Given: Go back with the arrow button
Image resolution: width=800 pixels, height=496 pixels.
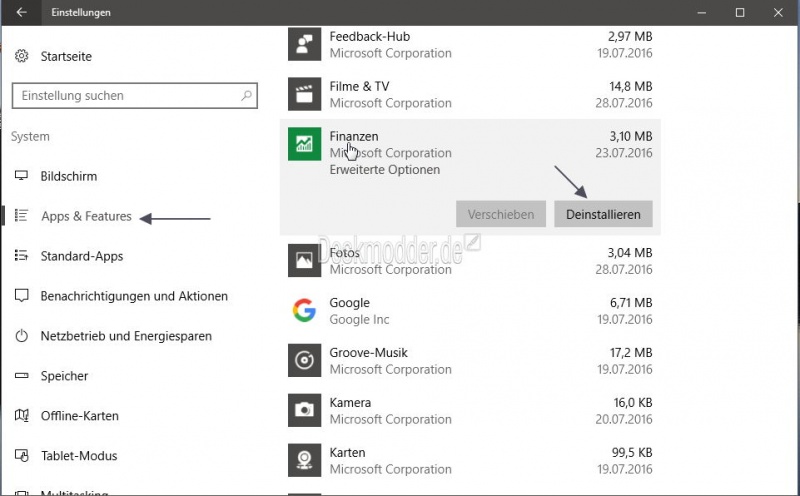Looking at the screenshot, I should coord(21,12).
